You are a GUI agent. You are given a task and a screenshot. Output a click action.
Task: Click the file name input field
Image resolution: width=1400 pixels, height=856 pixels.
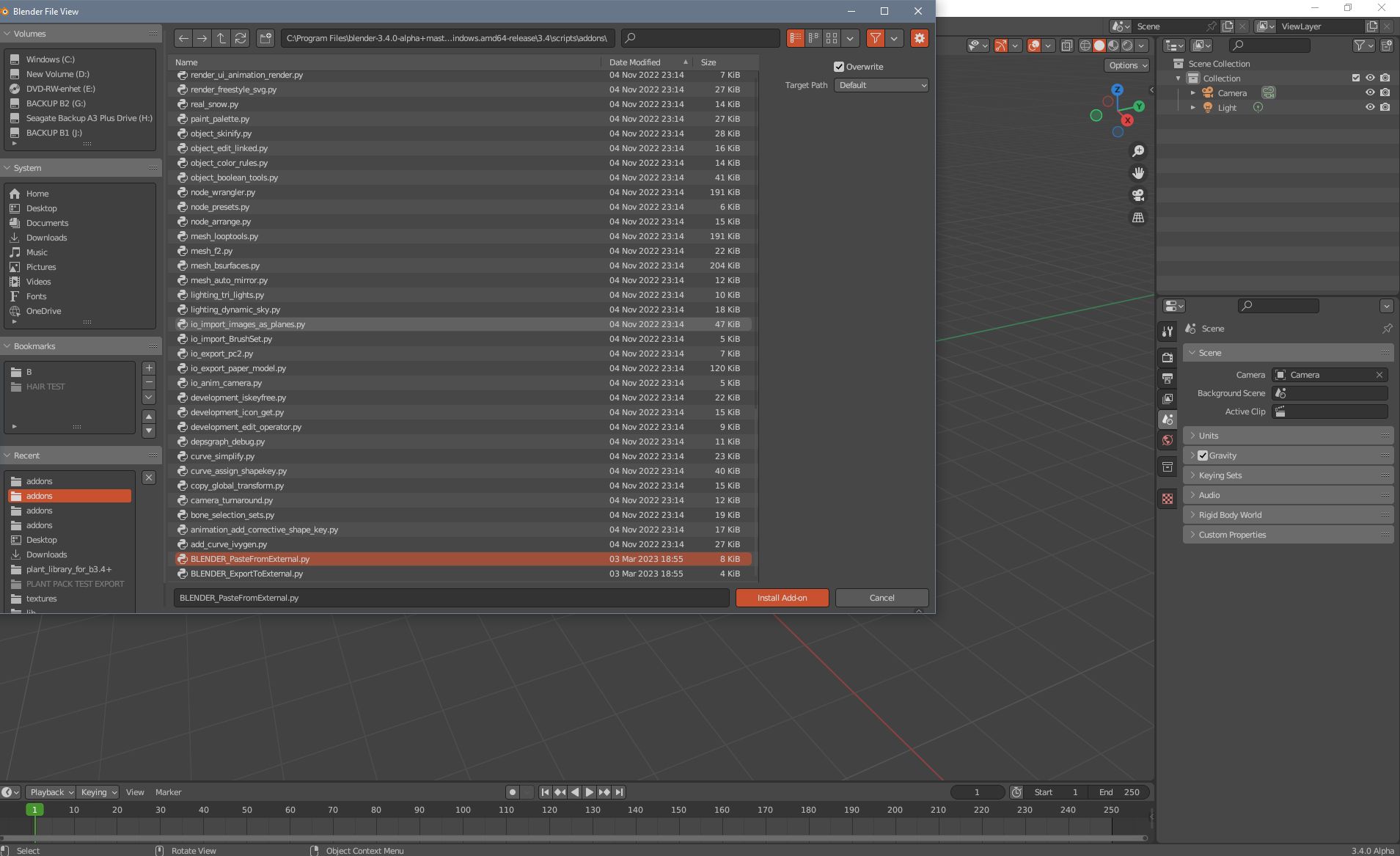point(451,598)
